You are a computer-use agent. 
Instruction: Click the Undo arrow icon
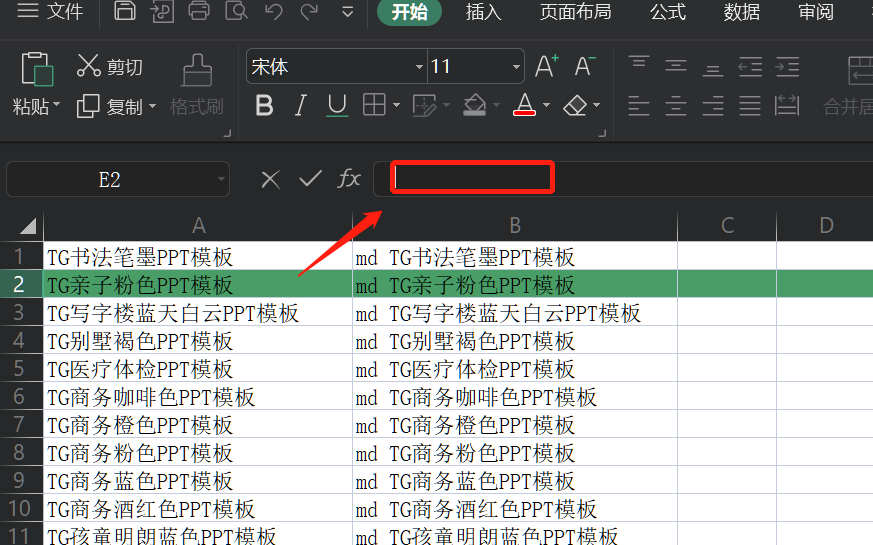[x=273, y=12]
